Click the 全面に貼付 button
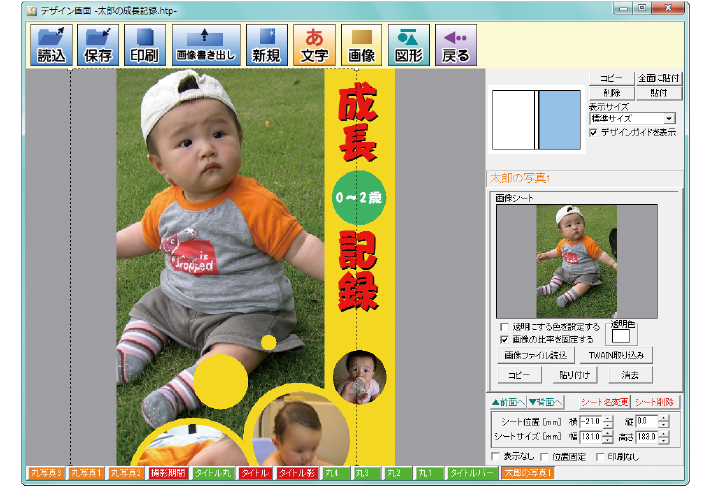Screen dimensions: 709x501 coord(658,78)
